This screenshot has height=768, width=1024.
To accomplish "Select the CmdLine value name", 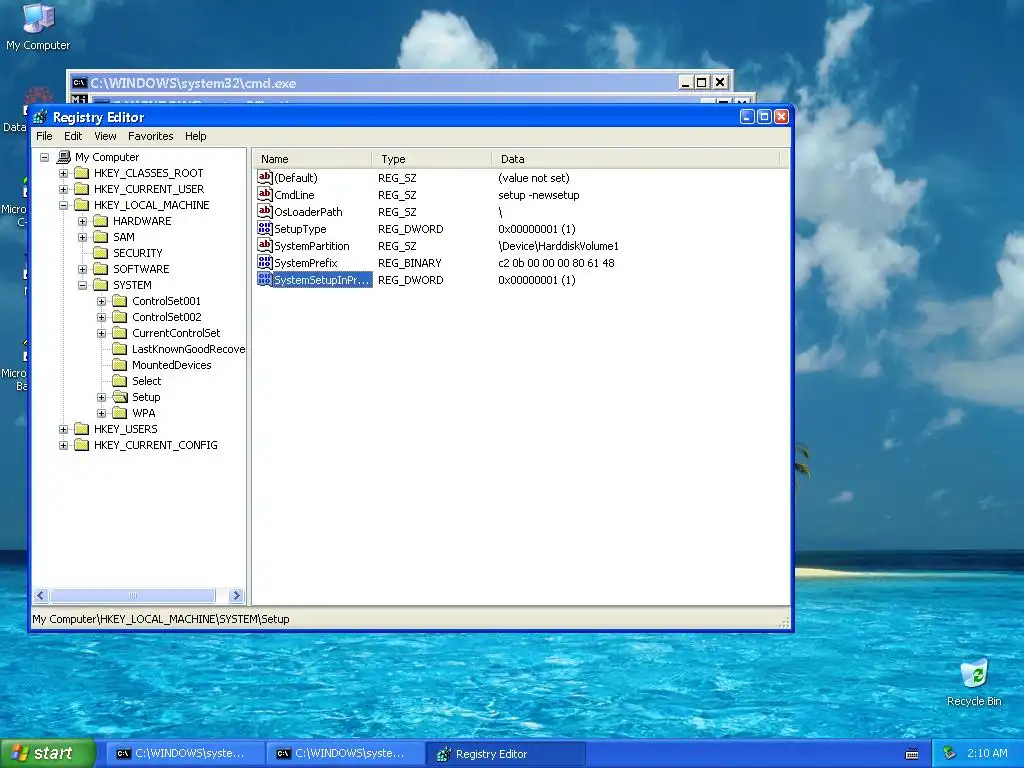I will pyautogui.click(x=294, y=195).
